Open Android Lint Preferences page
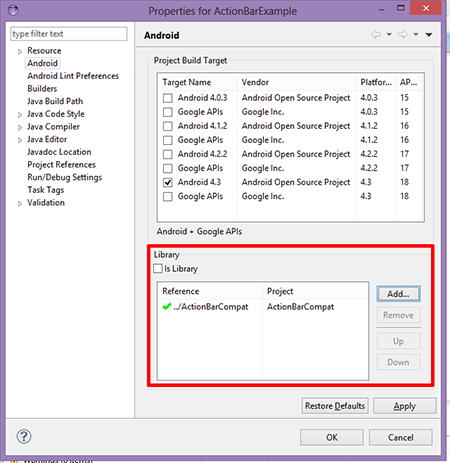 click(x=73, y=76)
